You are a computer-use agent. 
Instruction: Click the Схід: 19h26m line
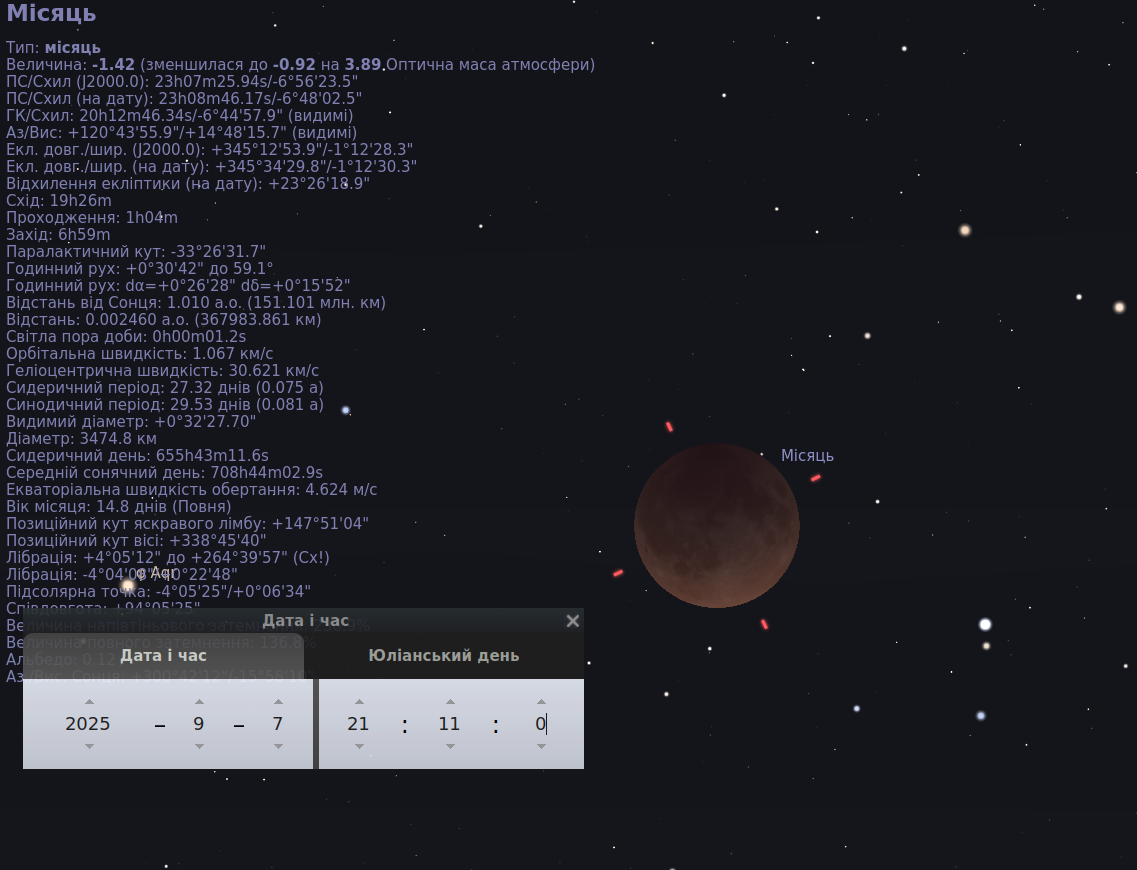click(59, 200)
